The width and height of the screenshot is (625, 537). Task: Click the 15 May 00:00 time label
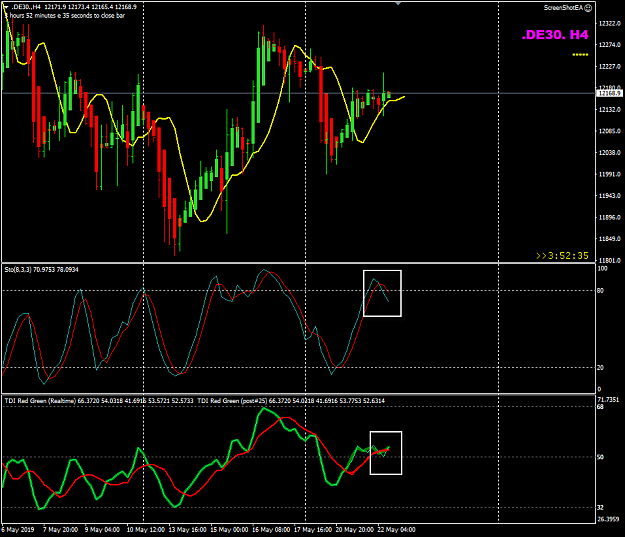point(230,530)
